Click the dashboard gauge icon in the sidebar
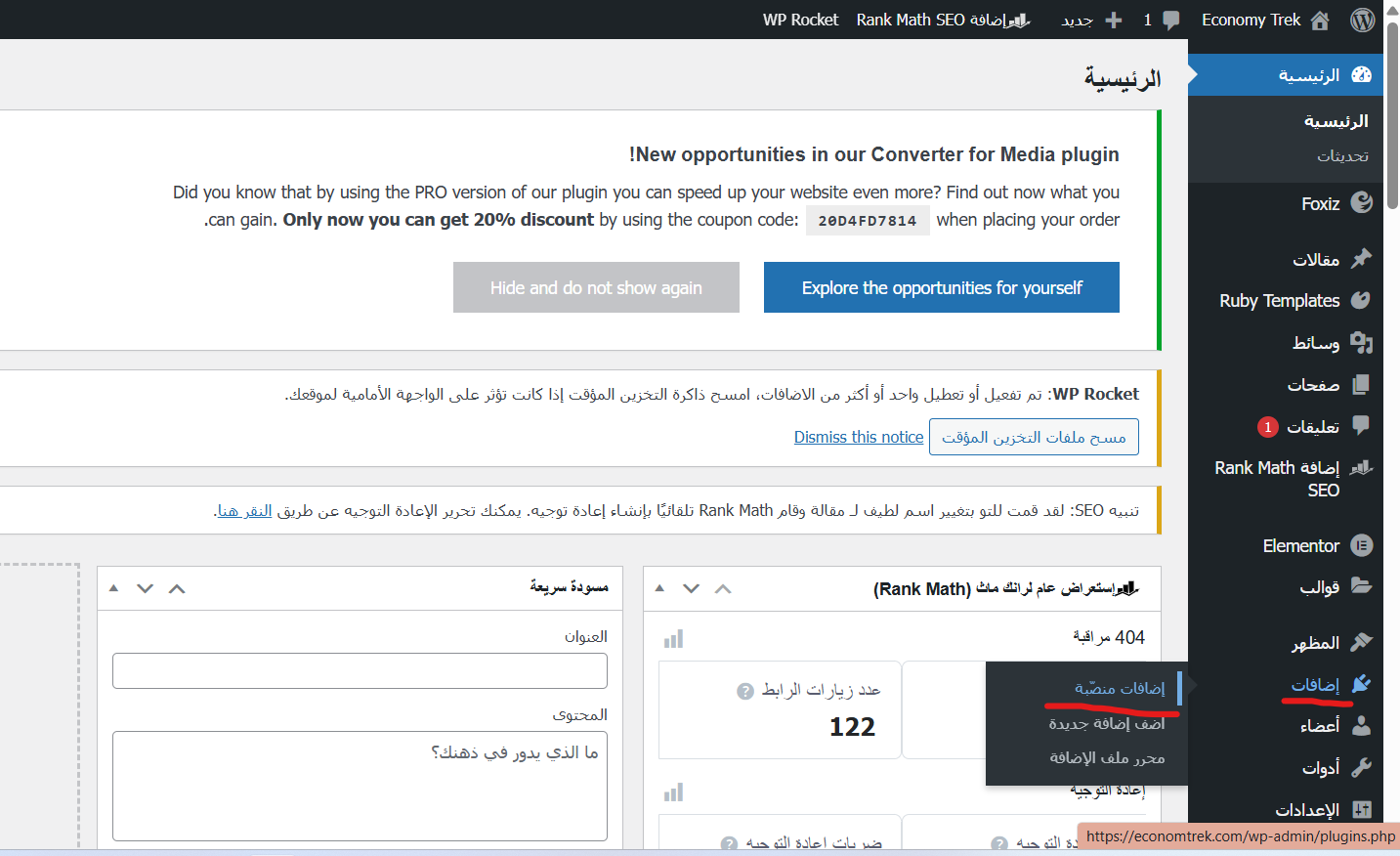1400x856 pixels. click(1361, 75)
